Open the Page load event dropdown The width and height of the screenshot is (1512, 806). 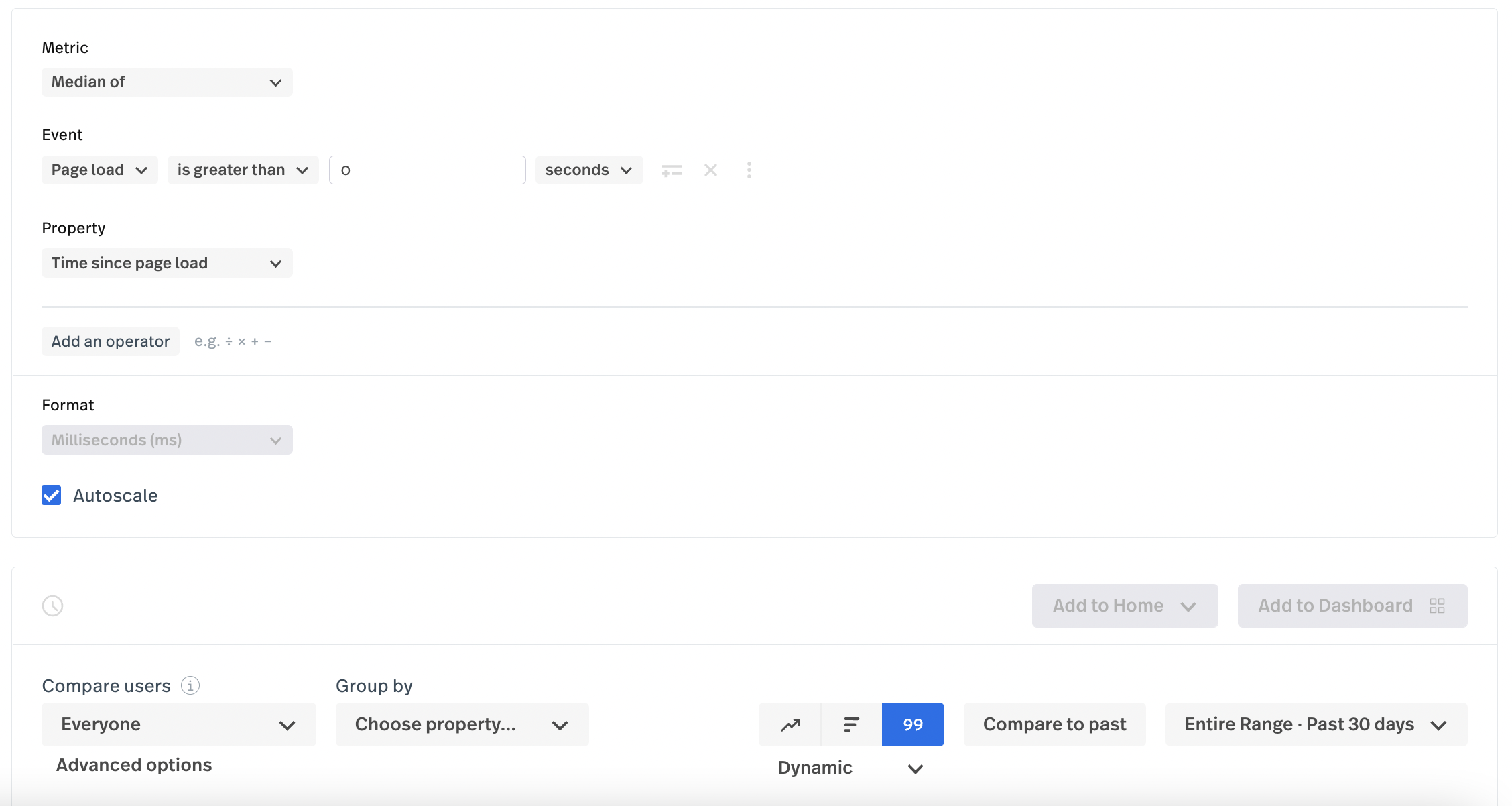99,170
